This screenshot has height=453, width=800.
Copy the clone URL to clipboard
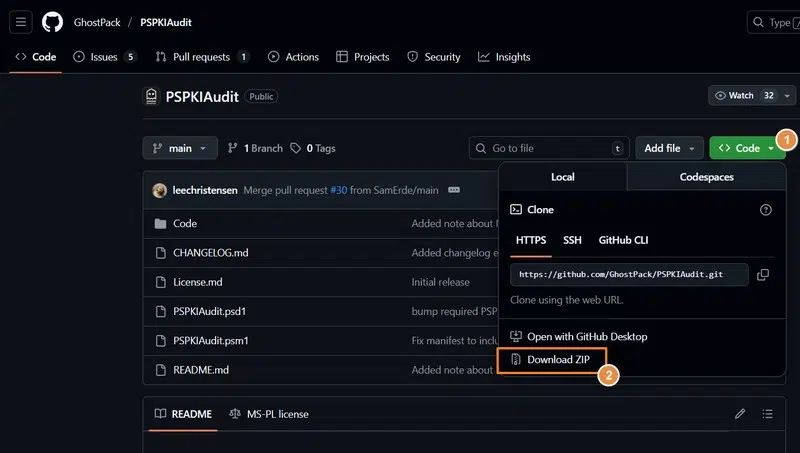click(763, 274)
